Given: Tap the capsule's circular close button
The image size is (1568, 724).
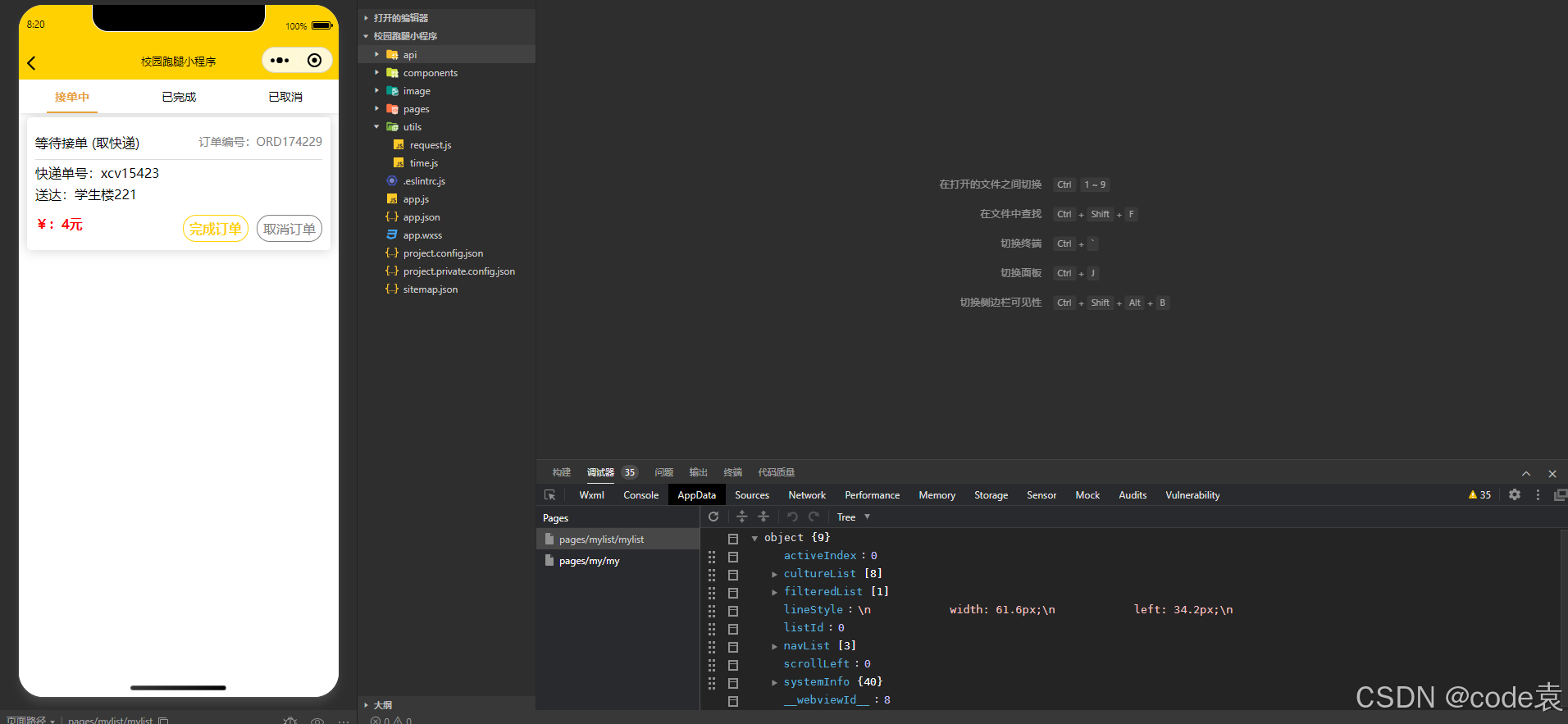Looking at the screenshot, I should (314, 60).
